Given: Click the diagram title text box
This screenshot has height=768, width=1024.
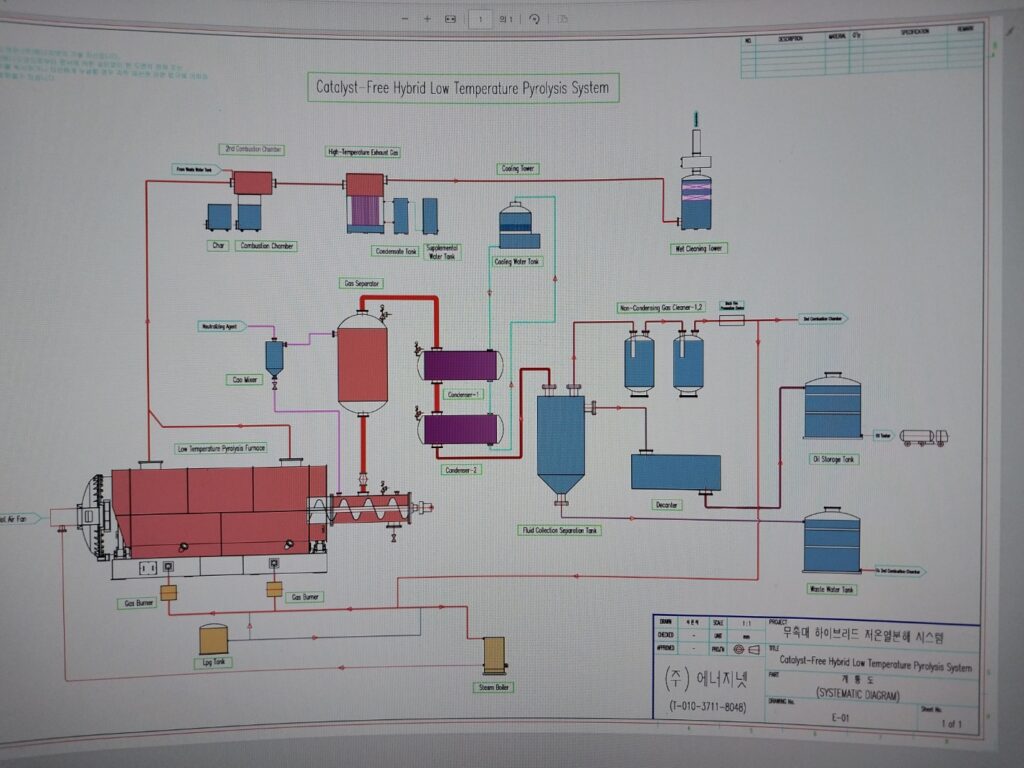Looking at the screenshot, I should (462, 88).
